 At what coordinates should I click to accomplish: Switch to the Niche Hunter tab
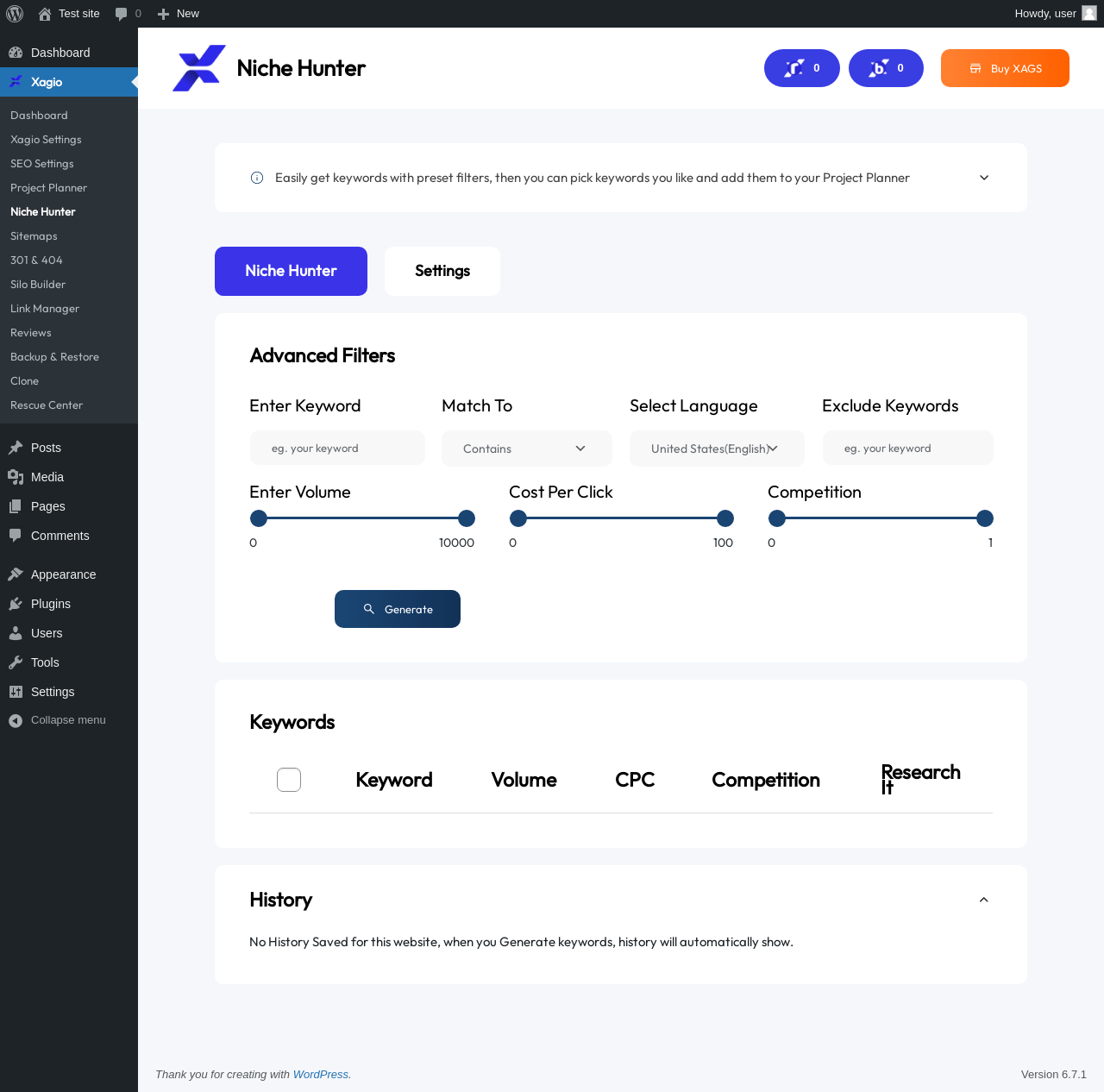click(291, 271)
